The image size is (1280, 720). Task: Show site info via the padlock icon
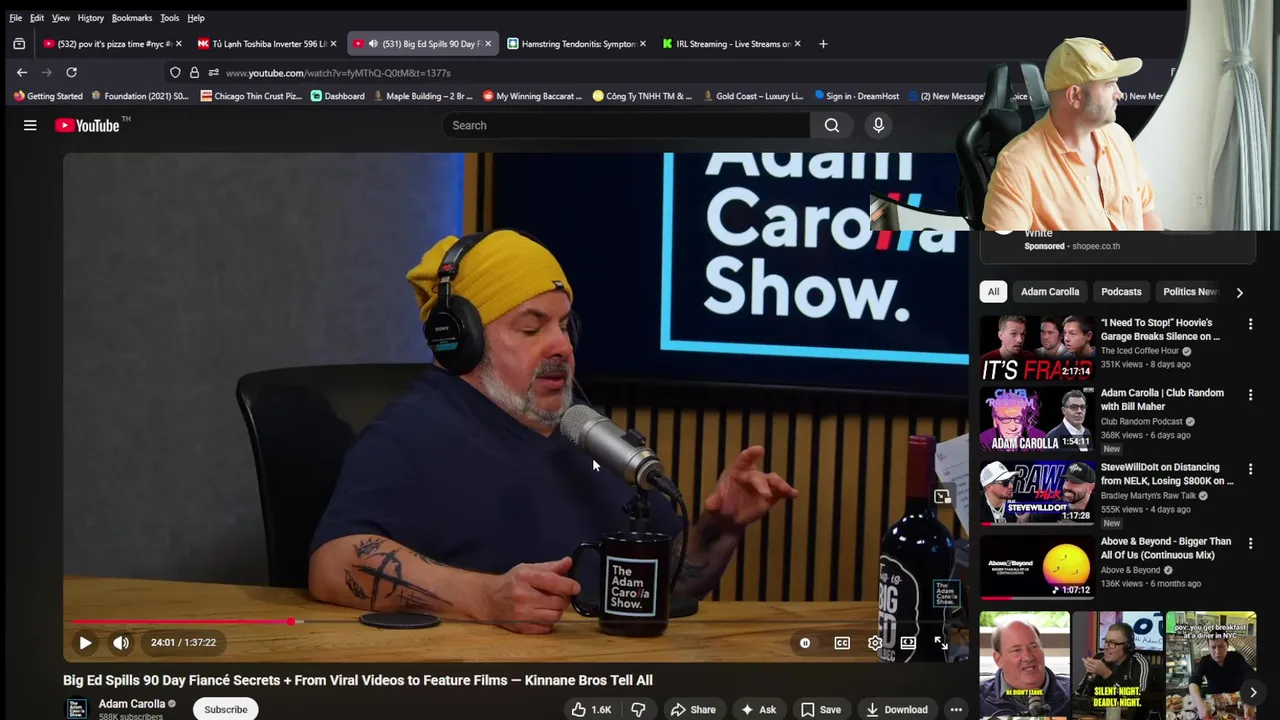point(194,72)
